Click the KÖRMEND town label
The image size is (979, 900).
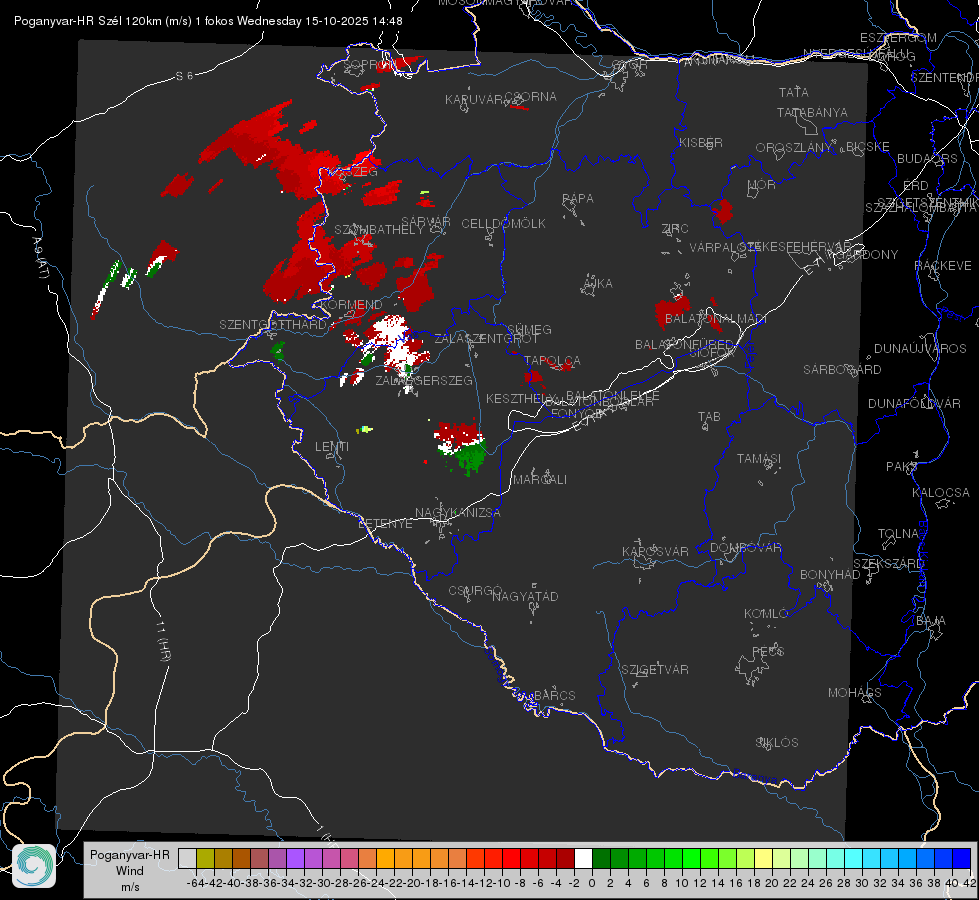click(352, 305)
